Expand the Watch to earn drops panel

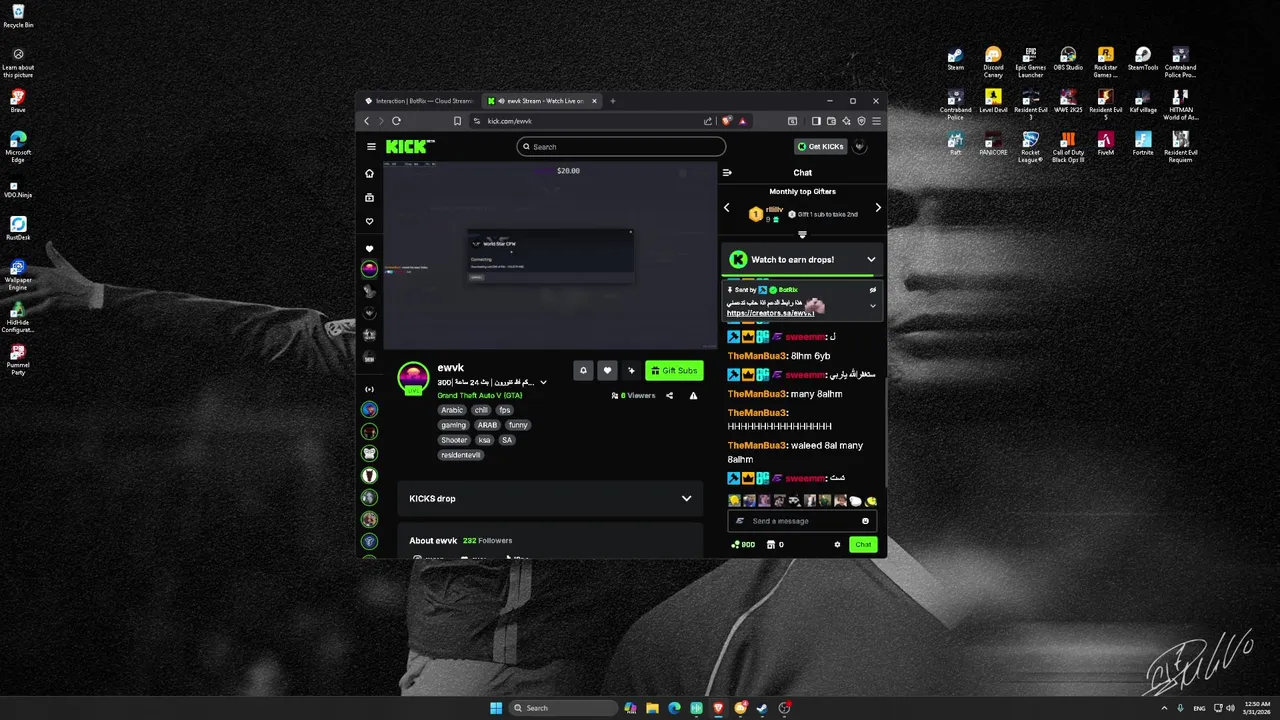tap(871, 259)
